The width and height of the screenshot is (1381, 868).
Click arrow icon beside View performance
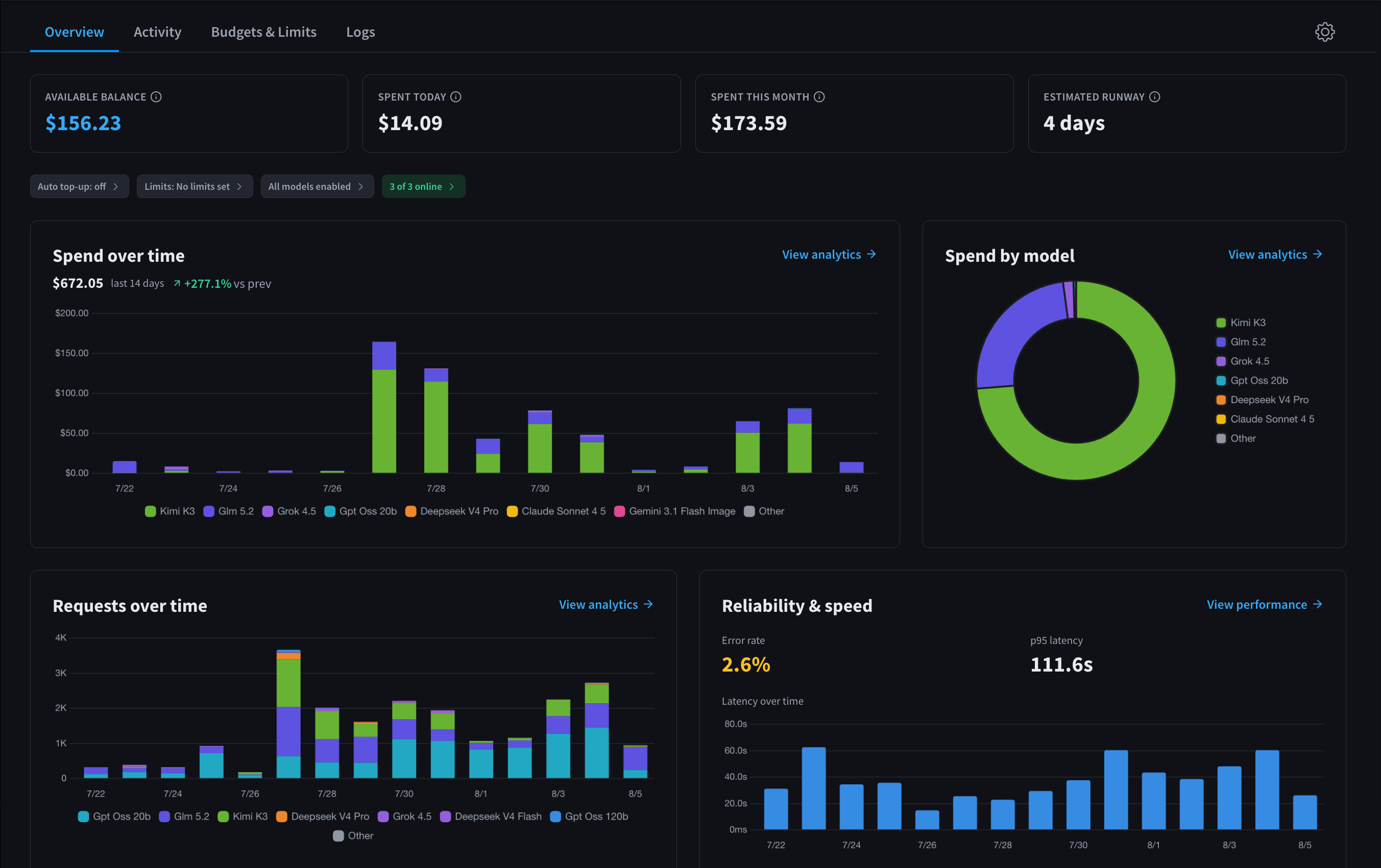coord(1317,604)
